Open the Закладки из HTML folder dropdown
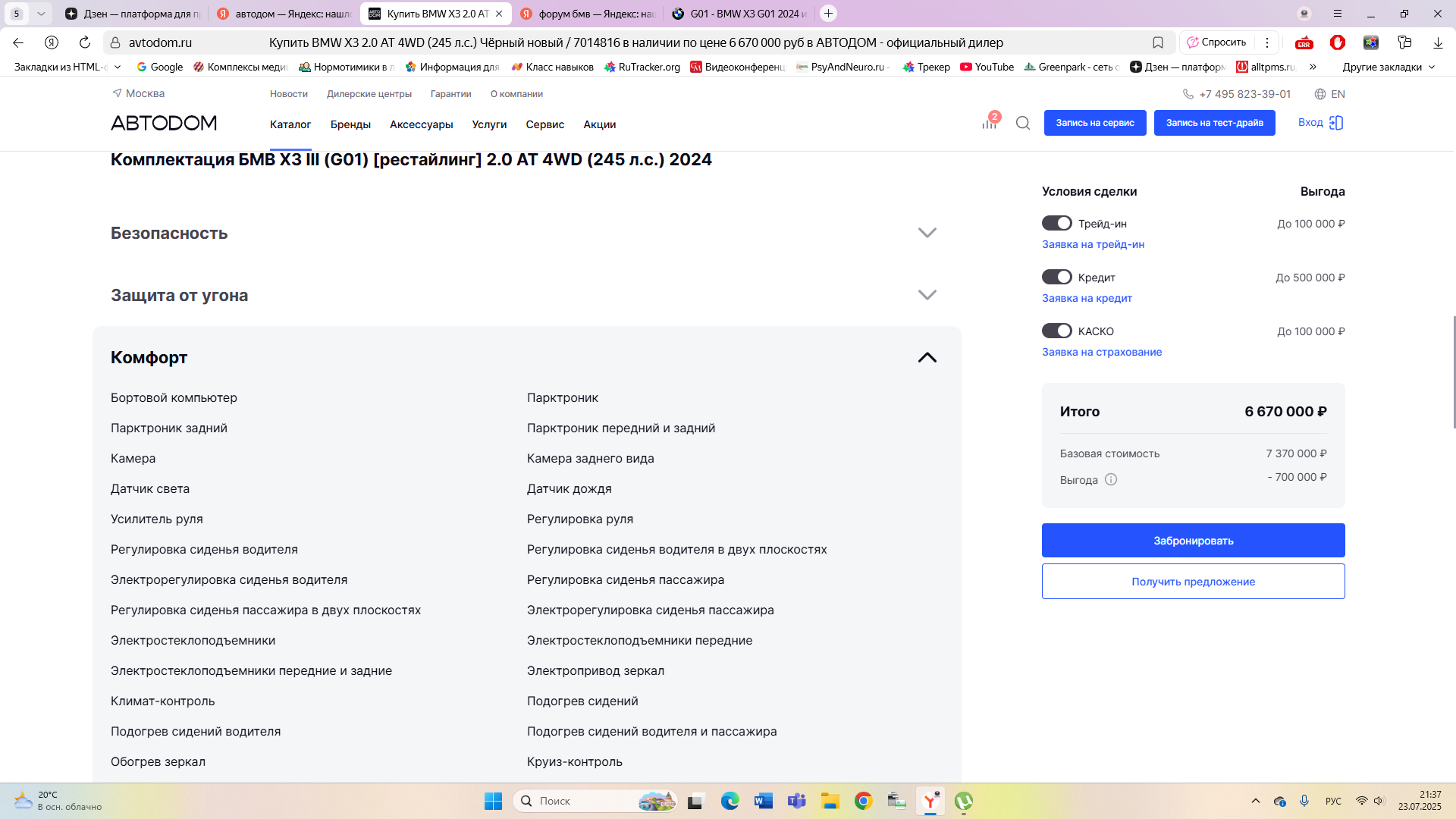Image resolution: width=1456 pixels, height=819 pixels. (67, 67)
